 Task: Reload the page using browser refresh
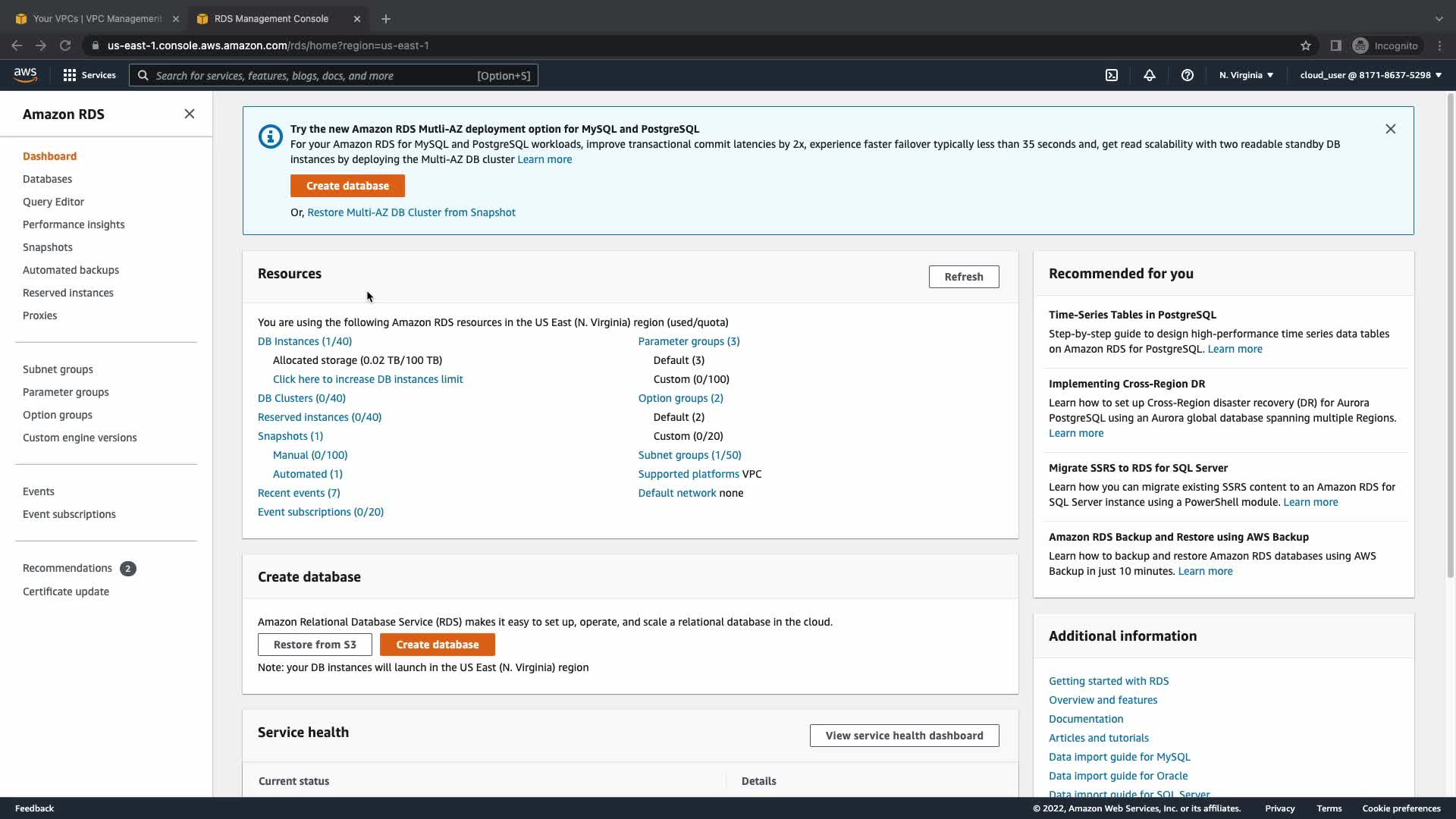(x=65, y=45)
